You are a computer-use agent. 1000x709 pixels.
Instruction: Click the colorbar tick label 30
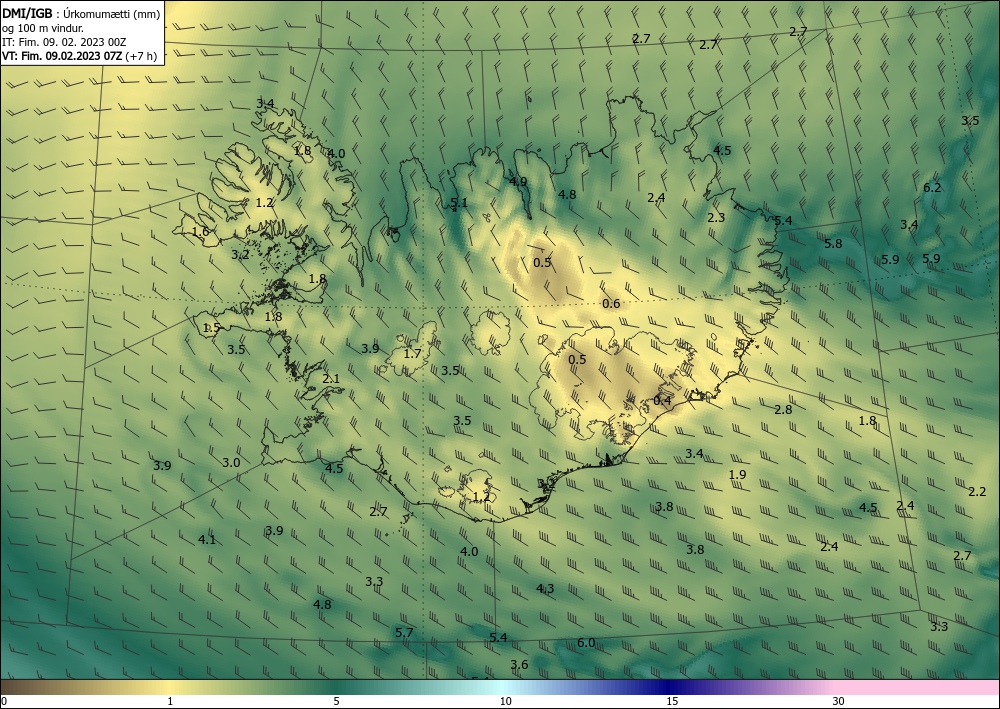[x=839, y=701]
